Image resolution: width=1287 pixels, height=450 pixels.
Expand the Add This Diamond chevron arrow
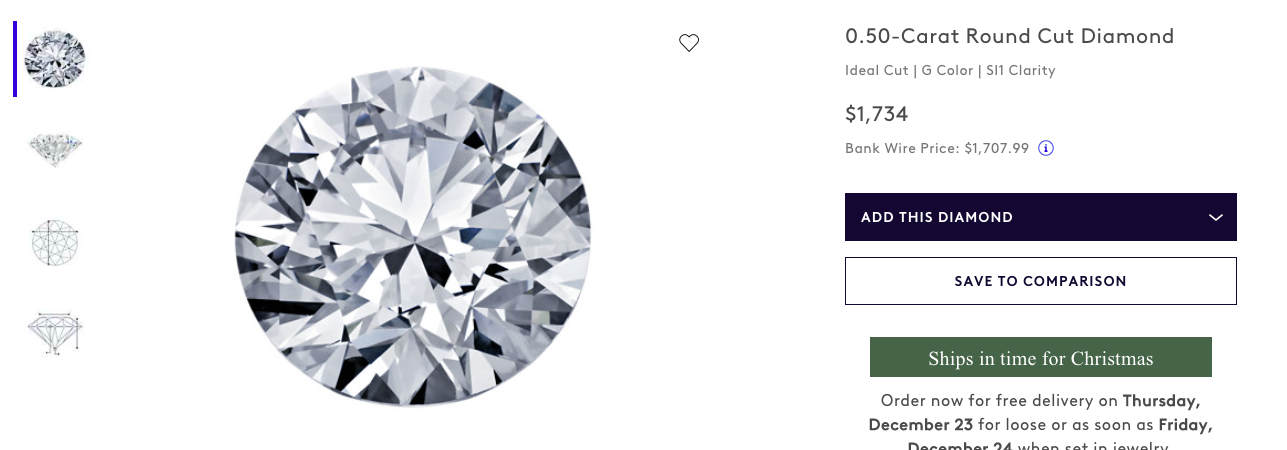(x=1216, y=217)
